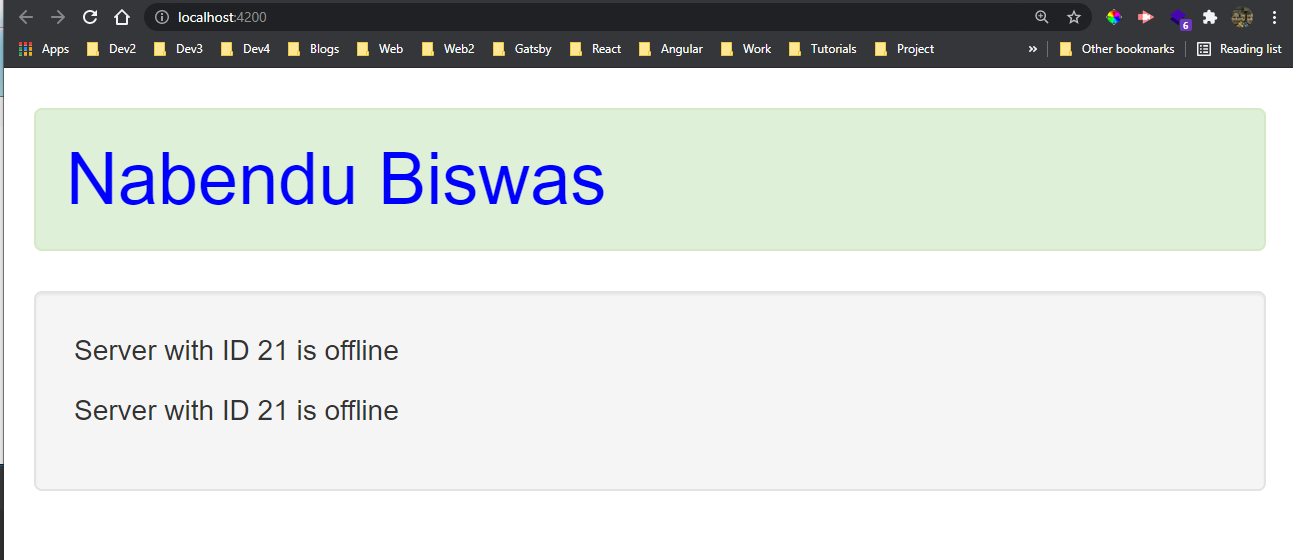Open the Apps shortcut in bookmarks bar

point(44,49)
